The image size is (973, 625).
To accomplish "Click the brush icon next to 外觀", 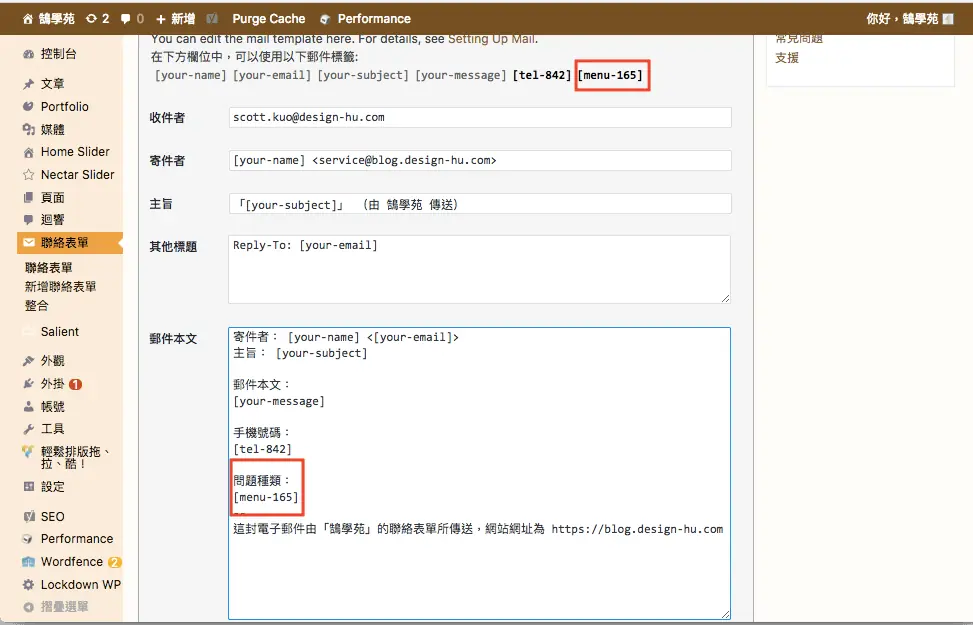I will [x=29, y=361].
